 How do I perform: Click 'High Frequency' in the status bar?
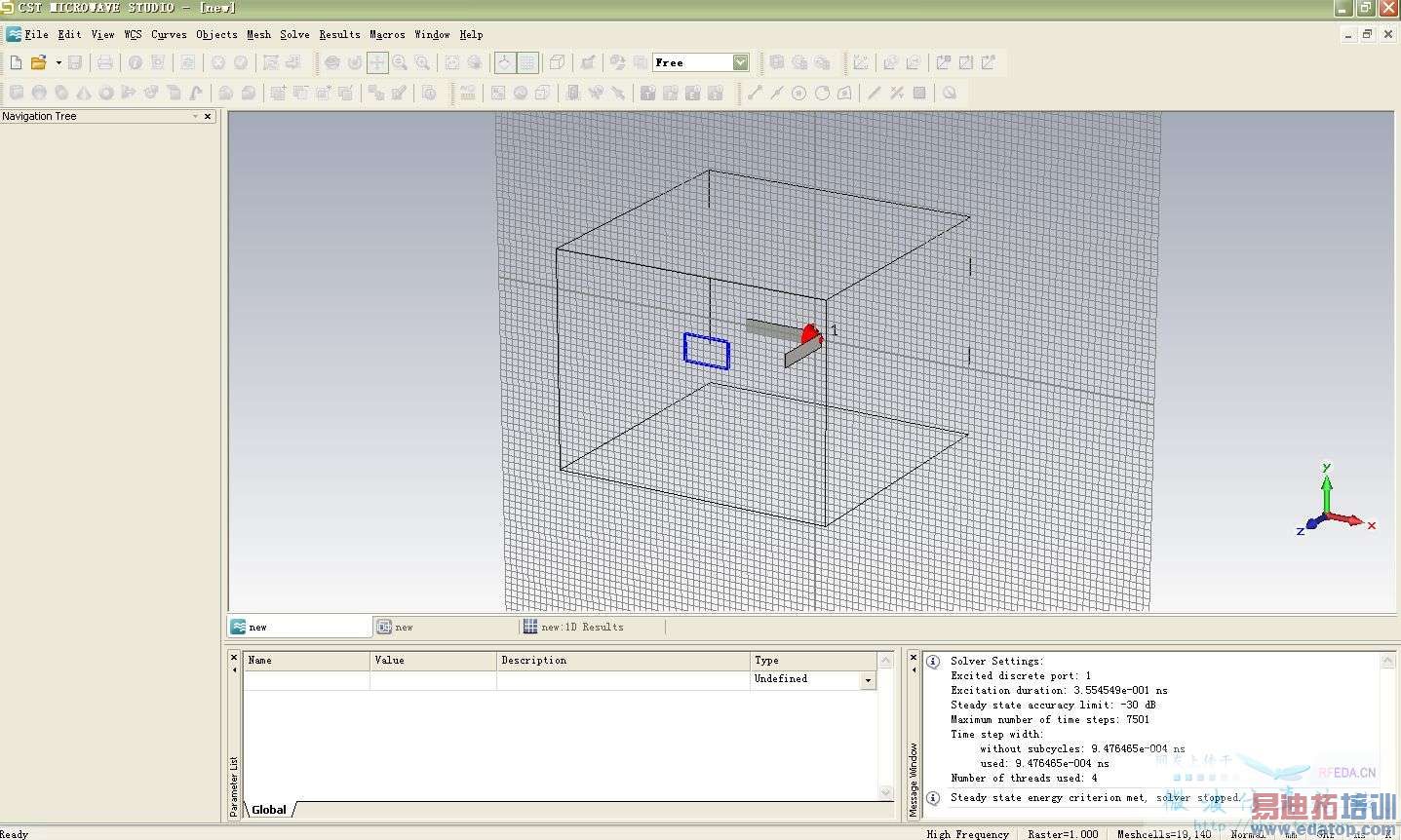pyautogui.click(x=967, y=834)
